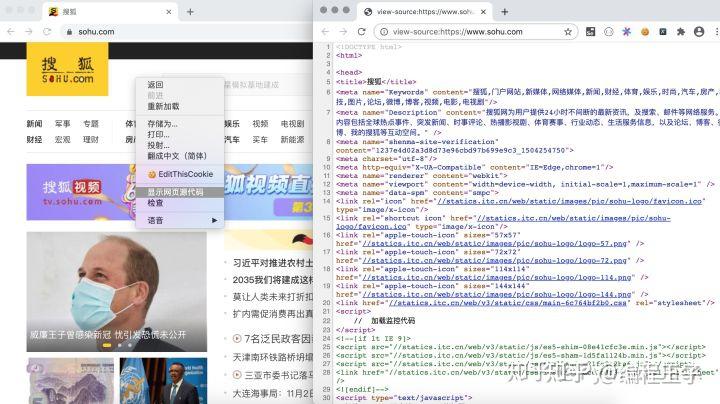720x404 pixels.
Task: Open the logo-144.png source link
Action: pyautogui.click(x=496, y=294)
